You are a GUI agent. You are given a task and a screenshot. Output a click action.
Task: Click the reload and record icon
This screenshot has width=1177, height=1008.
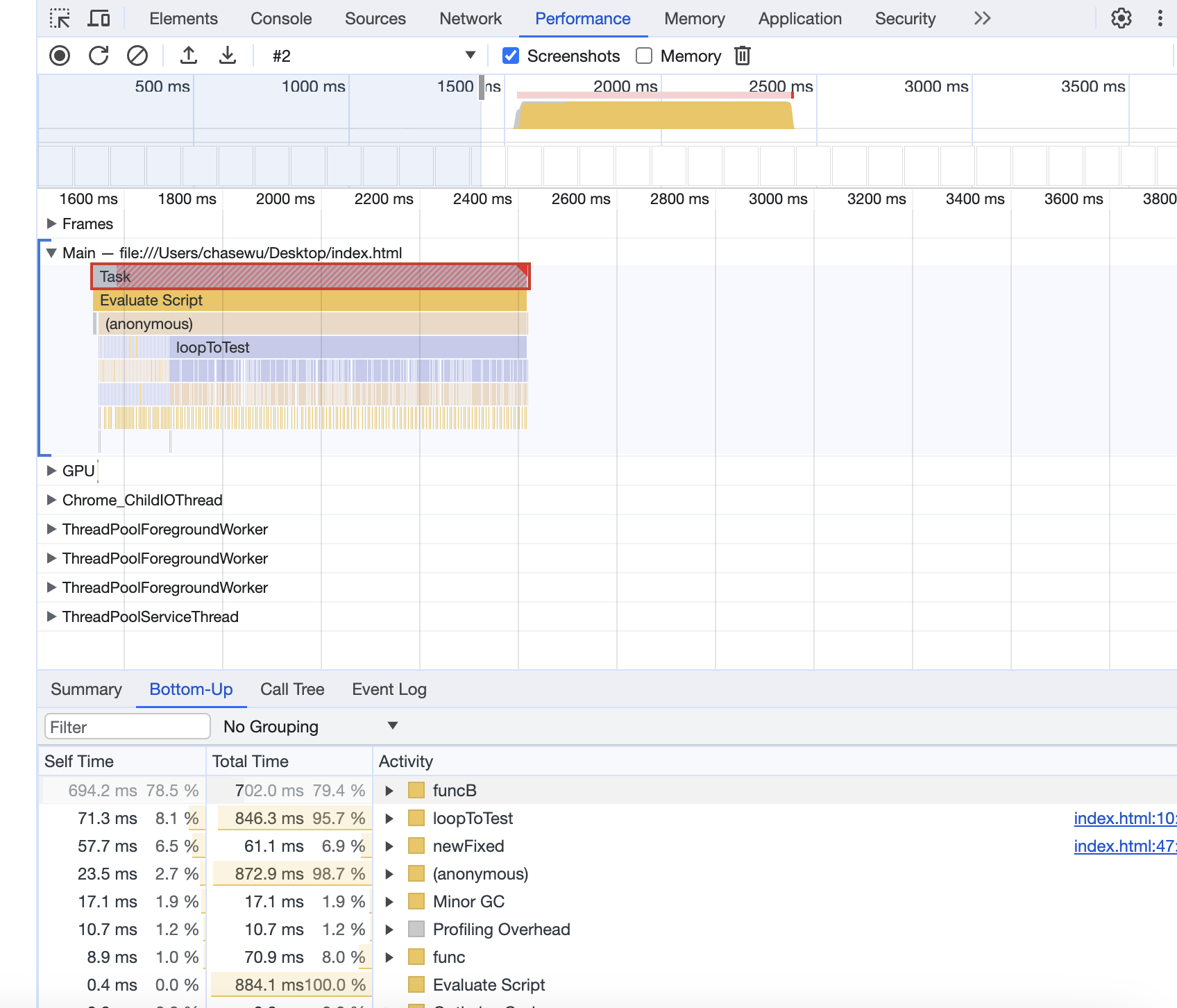[x=99, y=56]
